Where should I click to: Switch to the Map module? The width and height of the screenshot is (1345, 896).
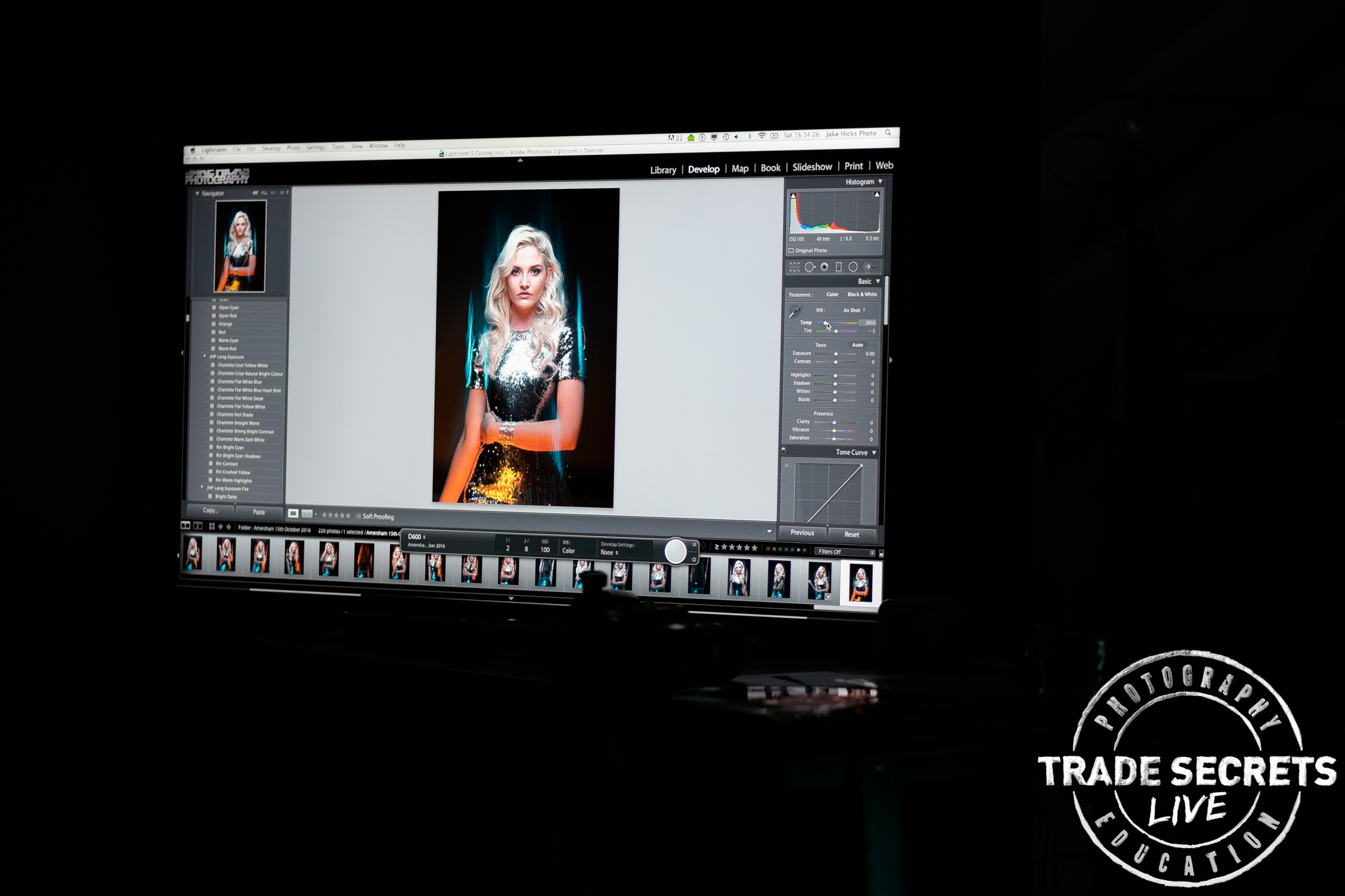pyautogui.click(x=740, y=169)
